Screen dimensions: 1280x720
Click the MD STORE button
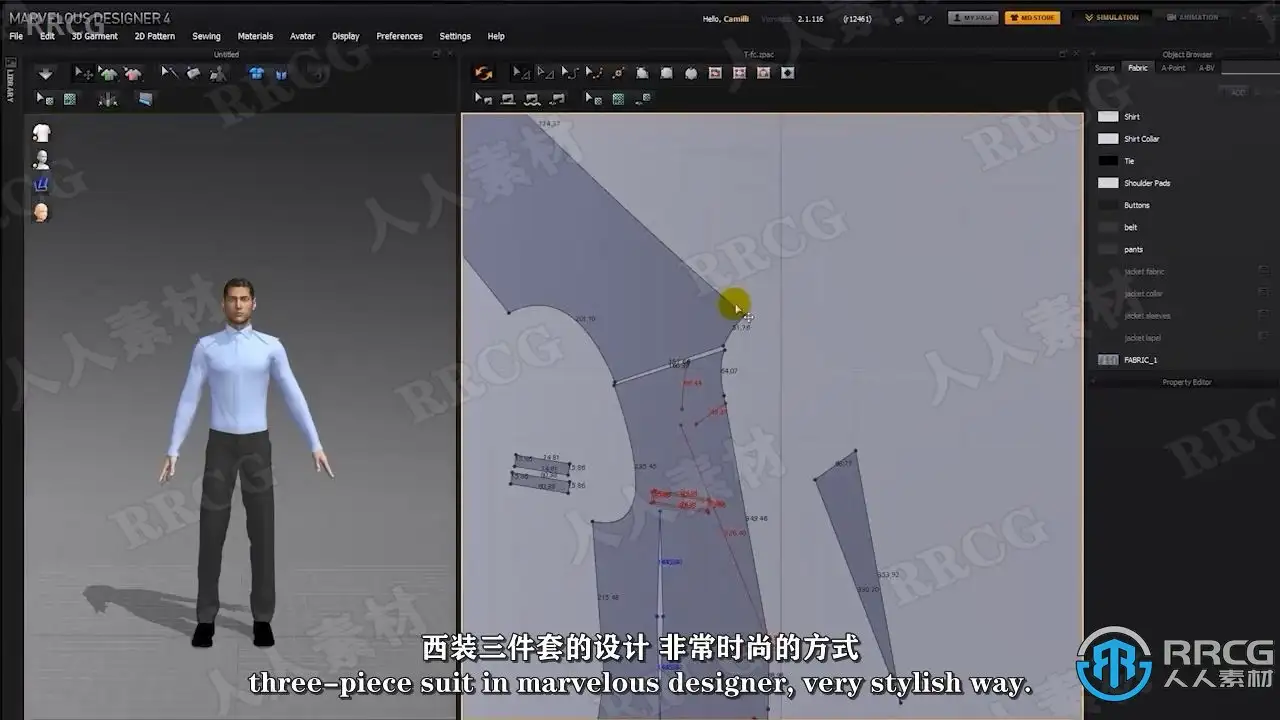(1032, 17)
